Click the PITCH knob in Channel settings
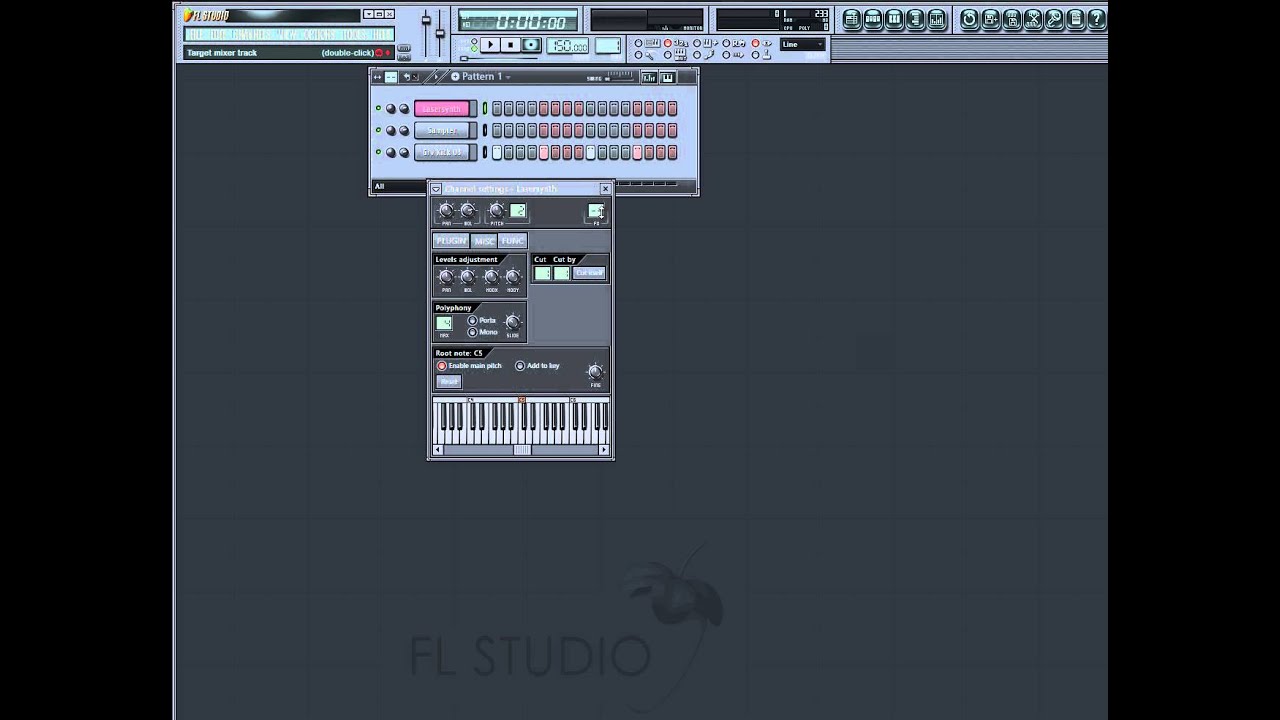Screen dimensions: 1280x720 [497, 210]
